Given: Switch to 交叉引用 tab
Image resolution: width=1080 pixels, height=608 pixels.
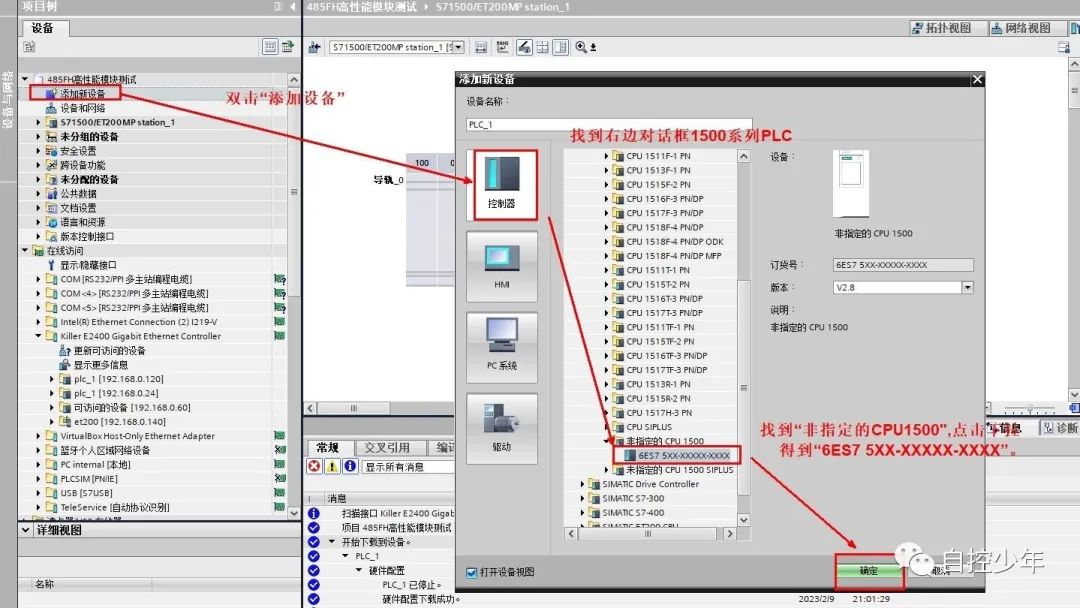Looking at the screenshot, I should click(x=386, y=448).
